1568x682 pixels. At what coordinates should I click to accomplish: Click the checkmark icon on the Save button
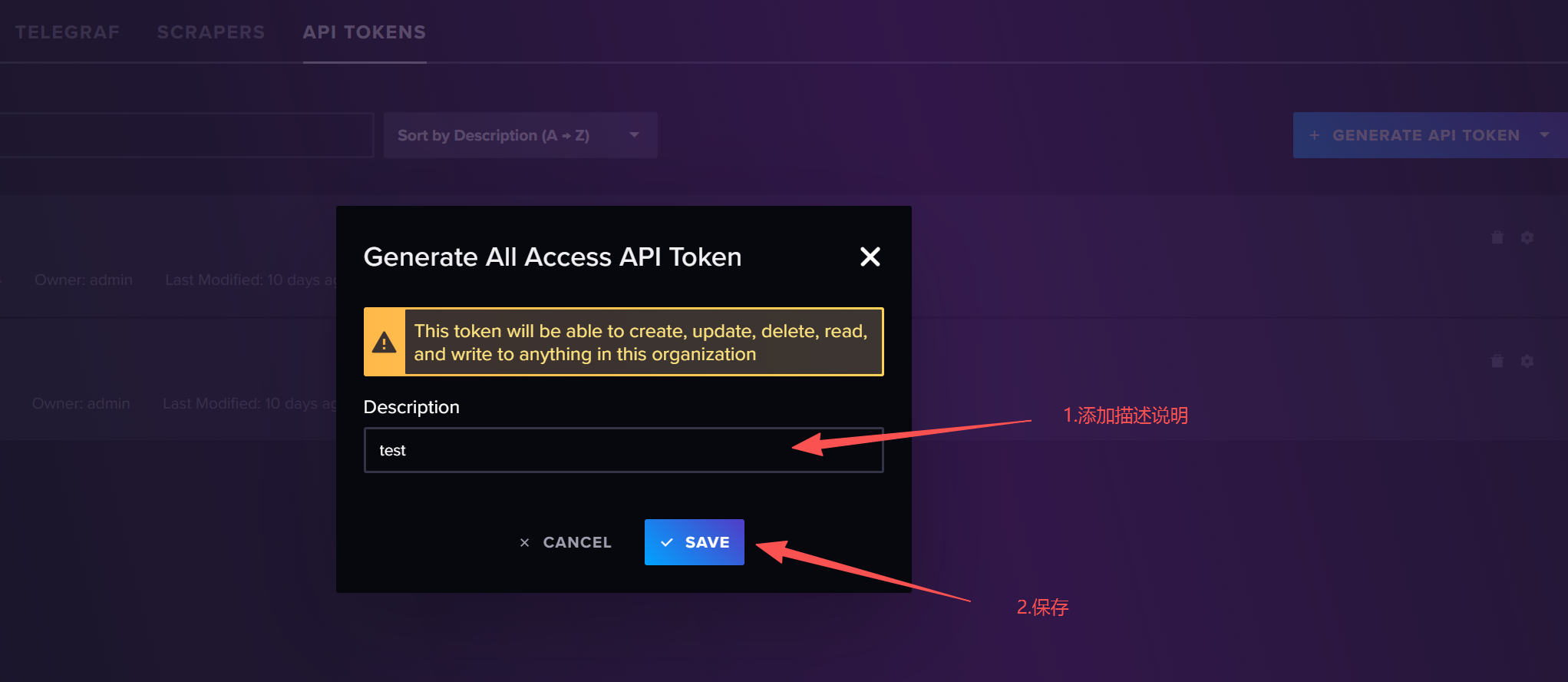667,542
